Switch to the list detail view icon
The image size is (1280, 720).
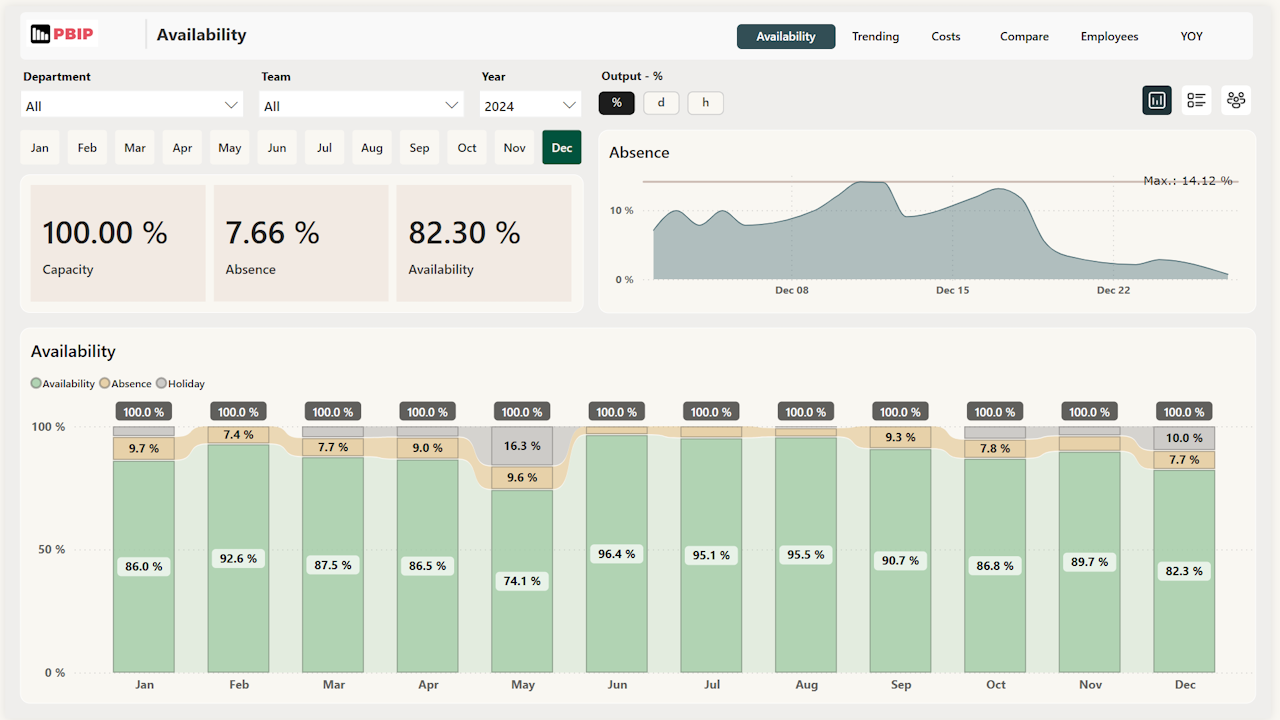(1196, 100)
